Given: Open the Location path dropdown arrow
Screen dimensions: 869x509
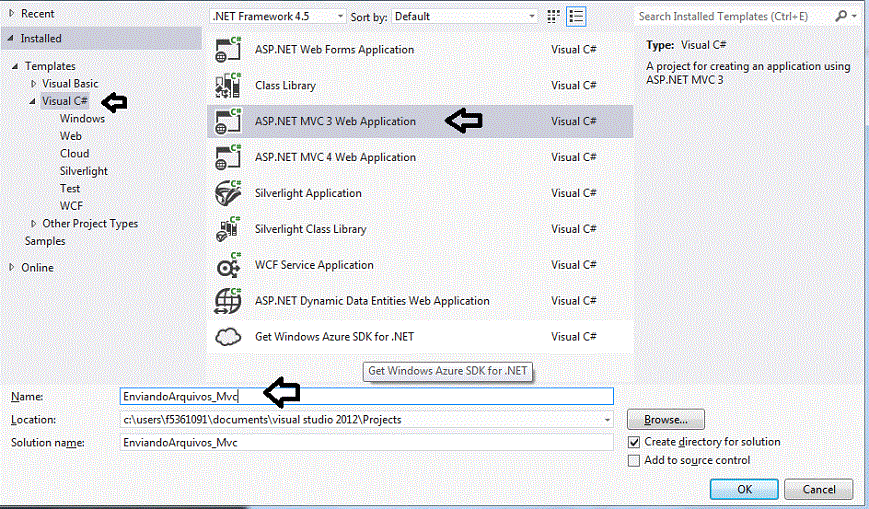Looking at the screenshot, I should pyautogui.click(x=607, y=420).
